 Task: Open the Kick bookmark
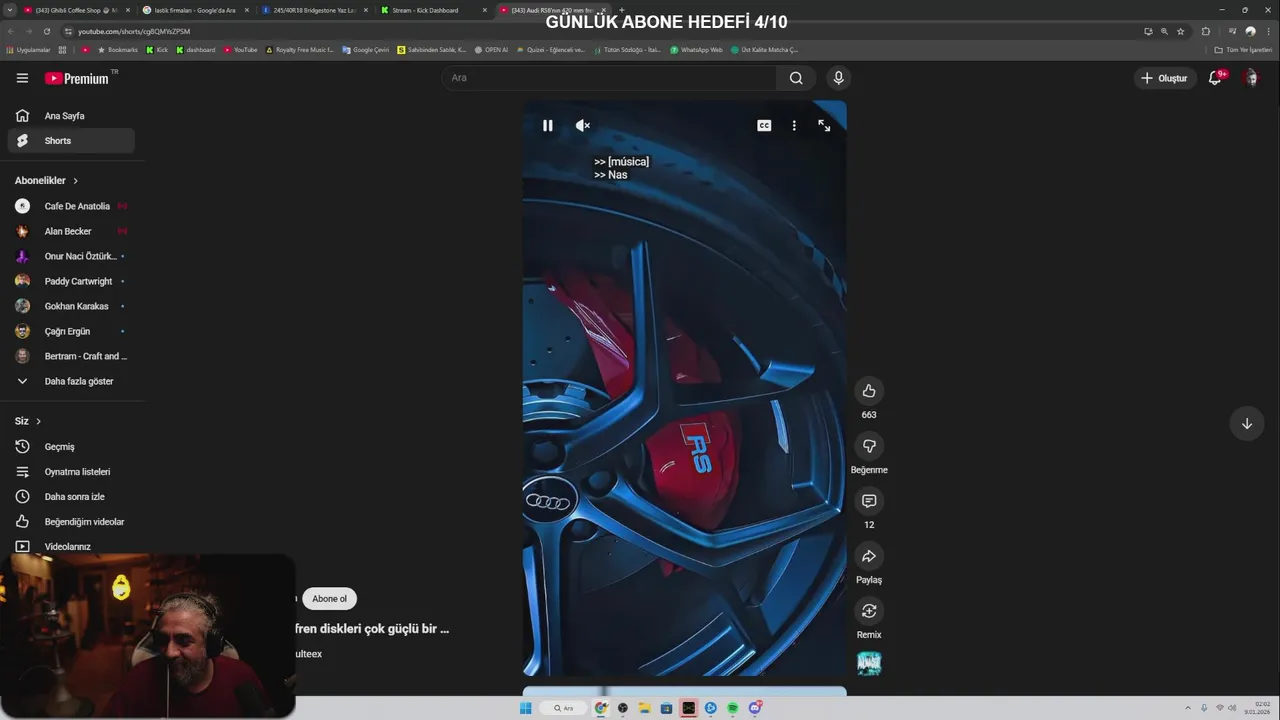click(x=158, y=49)
